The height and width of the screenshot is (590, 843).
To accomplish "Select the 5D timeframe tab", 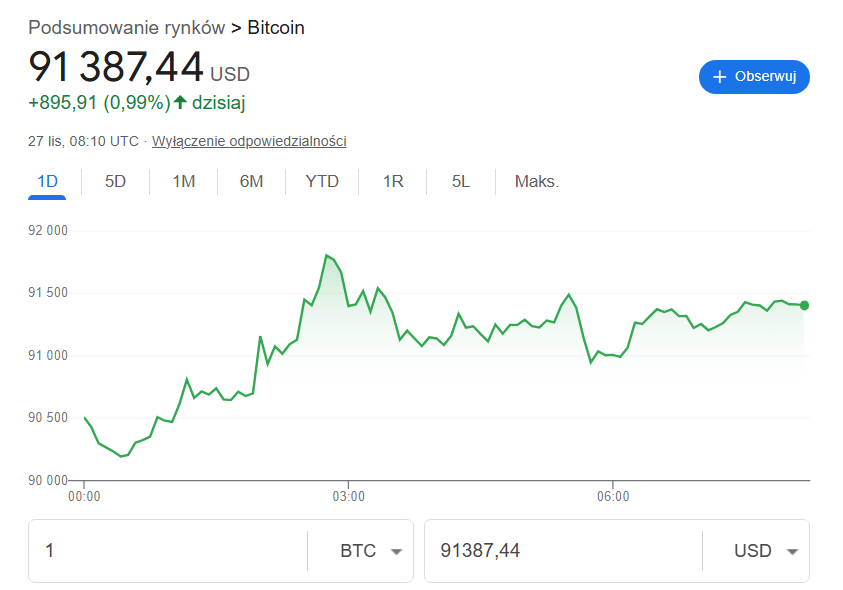I will tap(114, 181).
